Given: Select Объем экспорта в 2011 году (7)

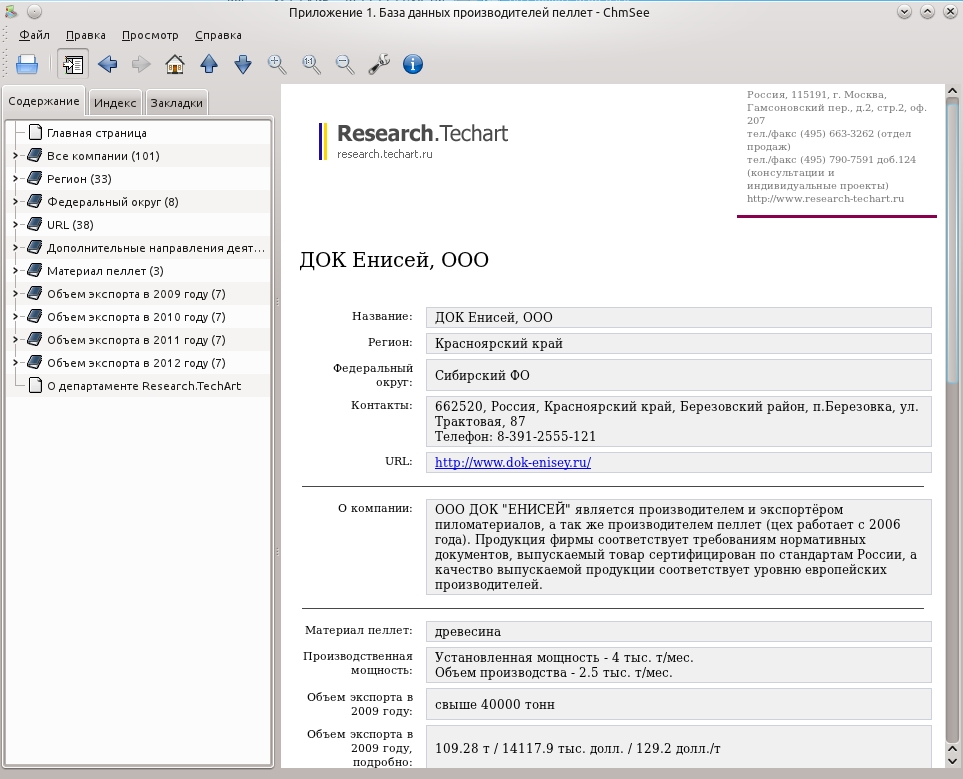Looking at the screenshot, I should coord(136,340).
